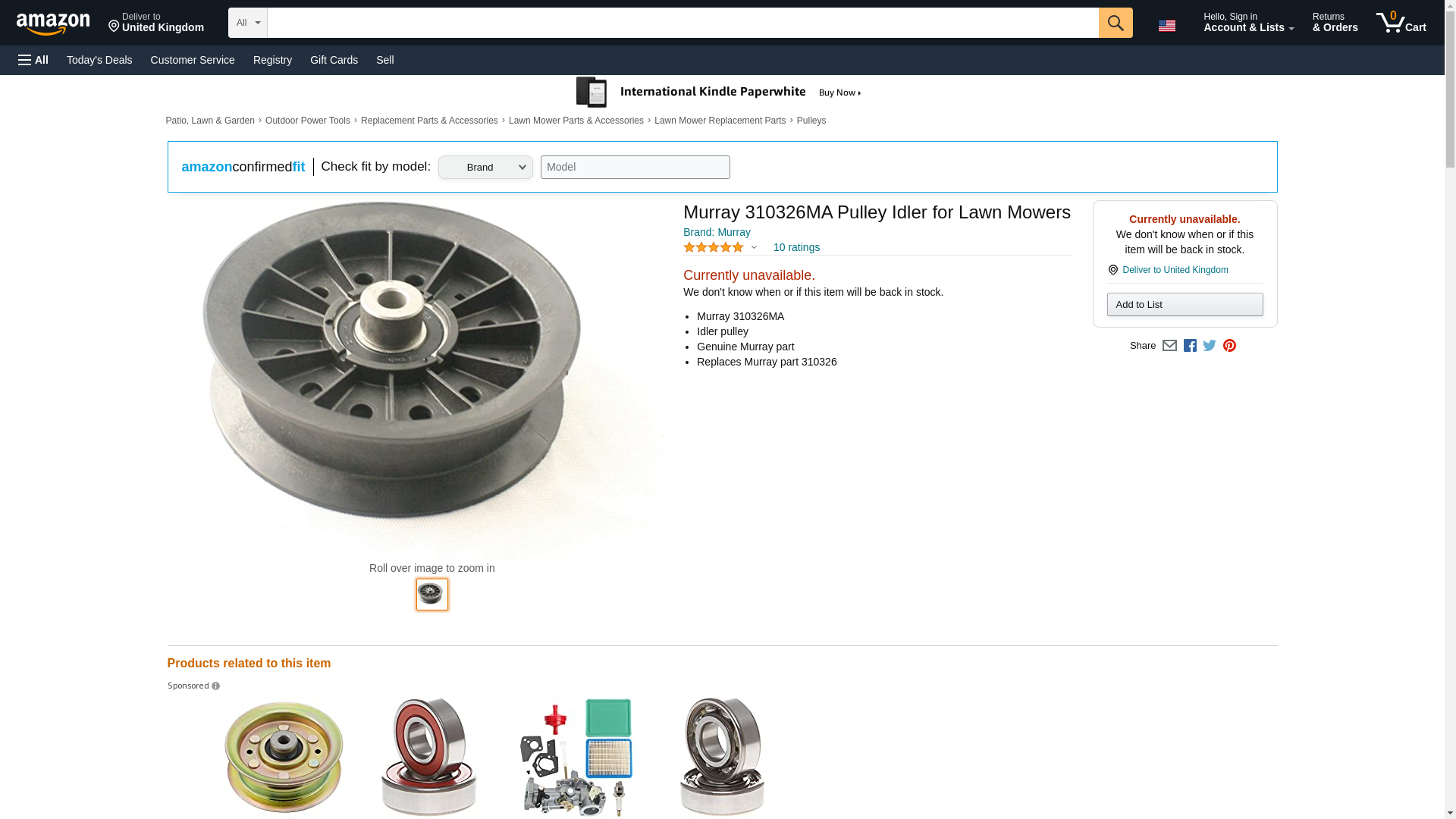Image resolution: width=1456 pixels, height=819 pixels.
Task: Open the Brand dropdown for fit check
Action: [485, 168]
